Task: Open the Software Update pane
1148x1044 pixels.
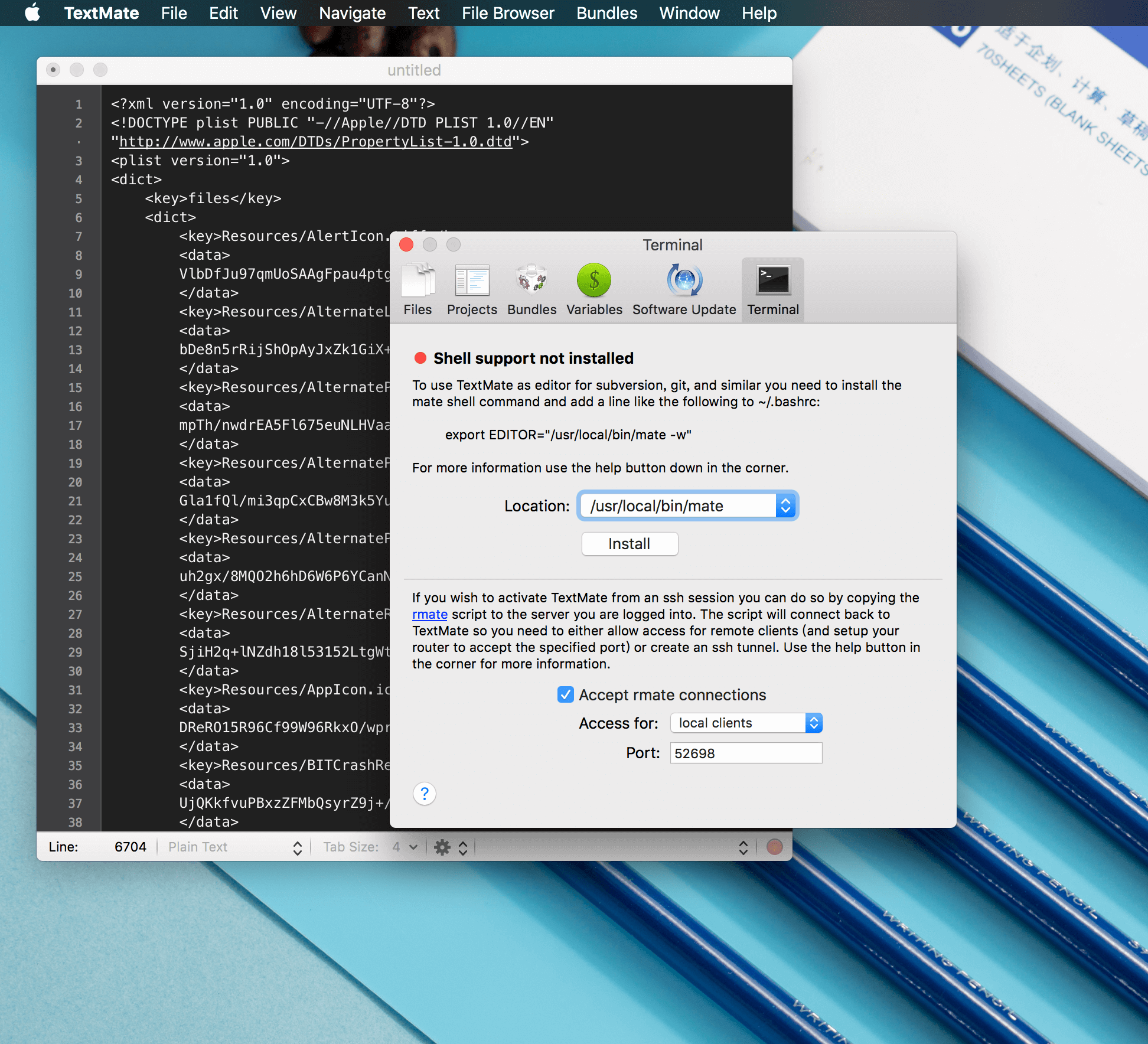Action: click(x=683, y=289)
